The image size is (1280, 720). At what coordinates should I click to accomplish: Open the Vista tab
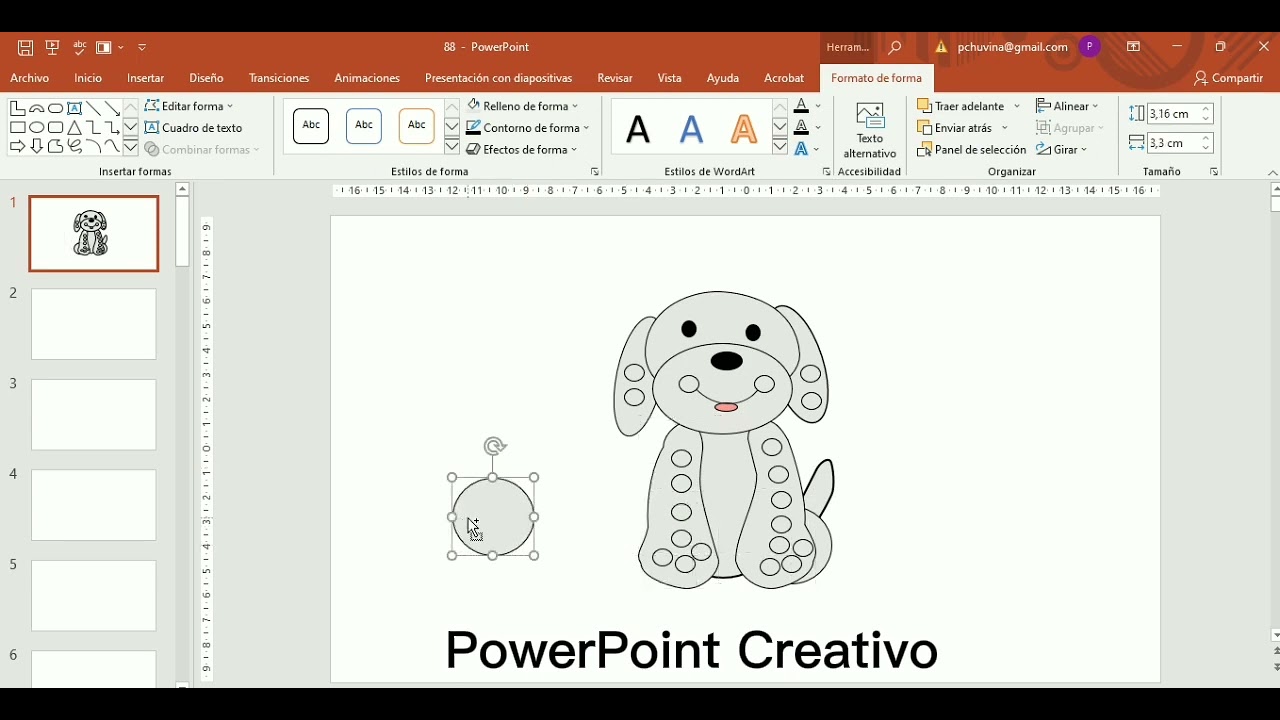click(670, 78)
